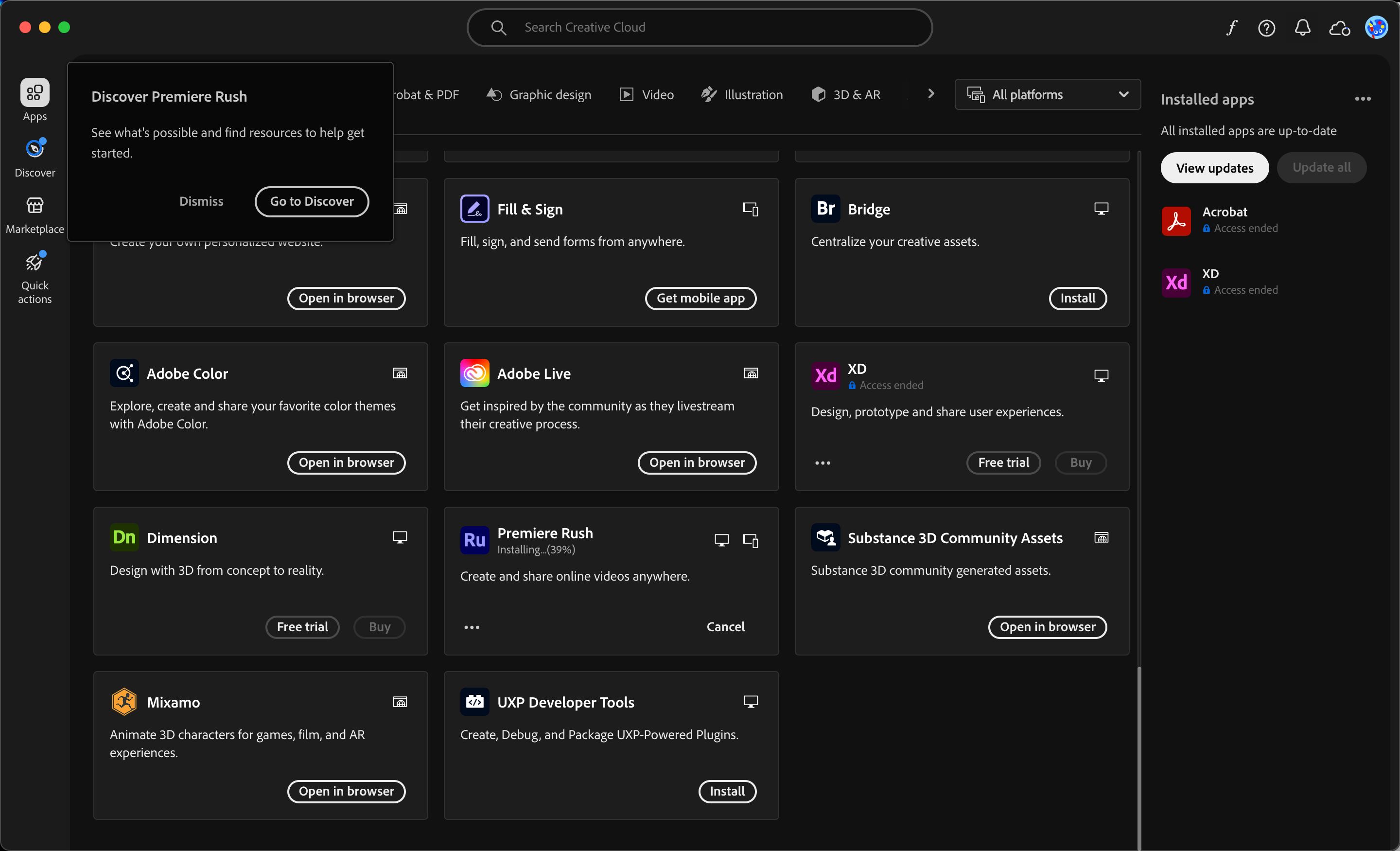The image size is (1400, 851).
Task: Click the desktop platform icon on Bridge card
Action: (1101, 209)
